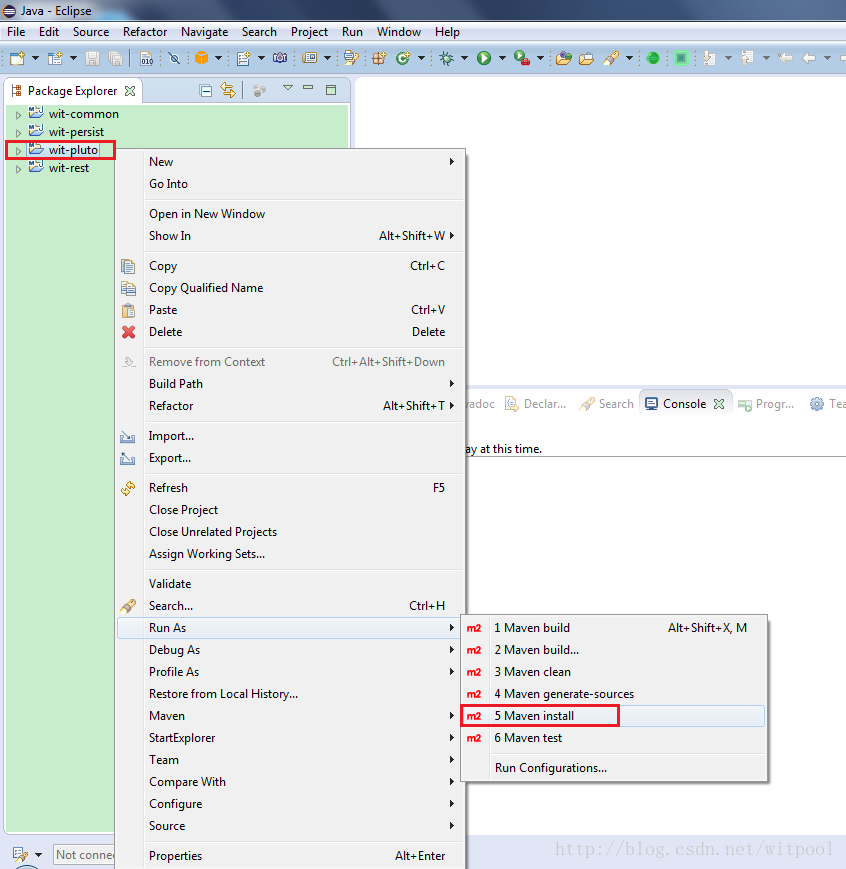846x869 pixels.
Task: Click the New wizard toolbar icon
Action: pyautogui.click(x=18, y=58)
